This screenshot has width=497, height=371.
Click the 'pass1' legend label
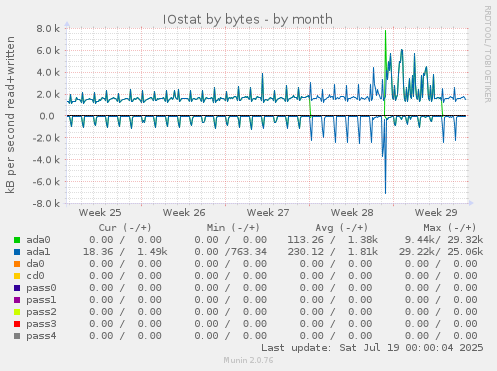(x=41, y=300)
